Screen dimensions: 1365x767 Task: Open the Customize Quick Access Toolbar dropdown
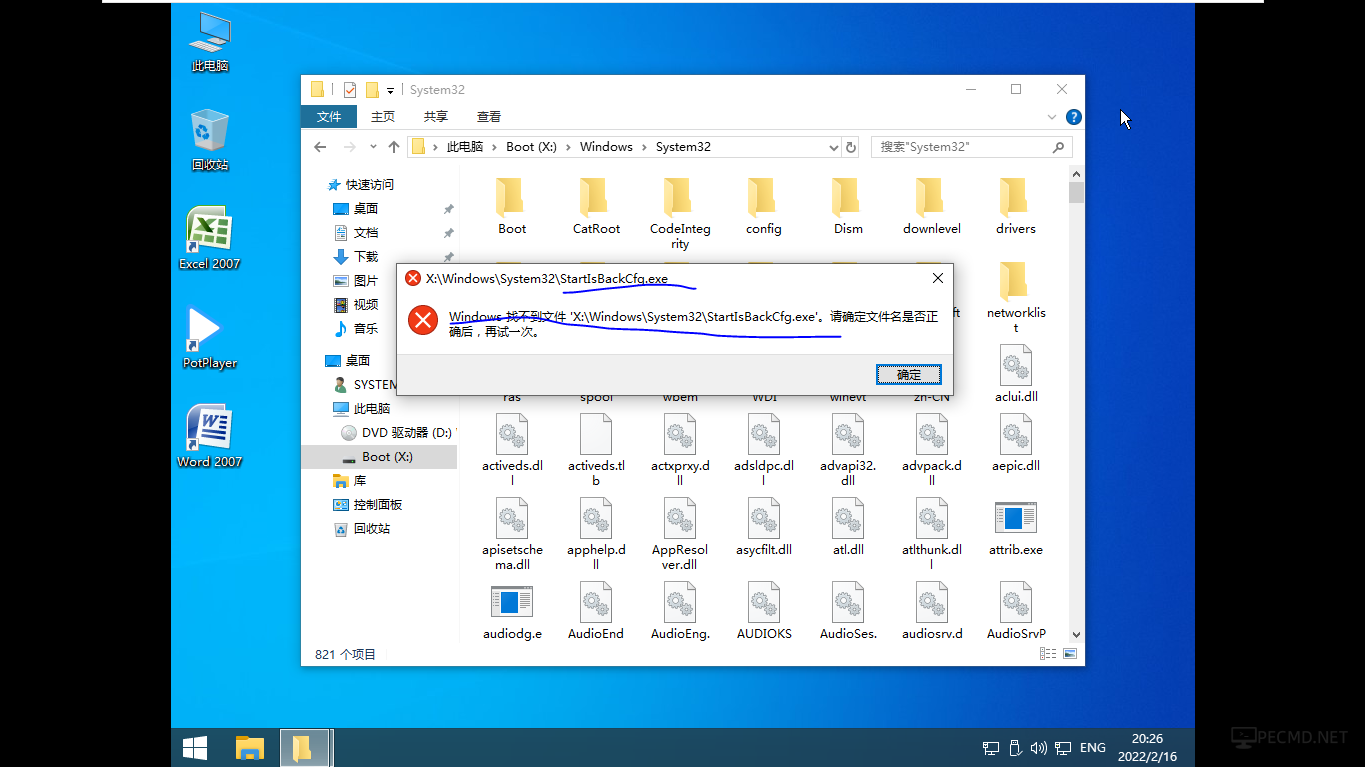pyautogui.click(x=390, y=91)
